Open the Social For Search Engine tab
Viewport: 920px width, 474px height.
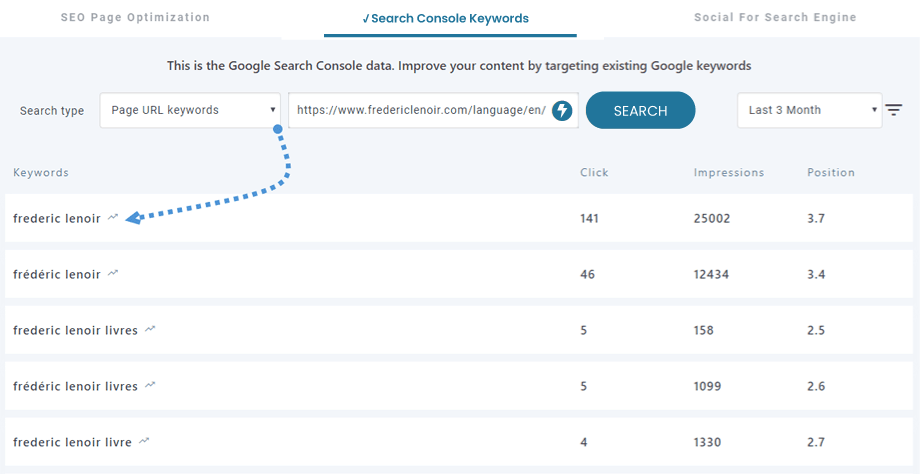point(775,17)
